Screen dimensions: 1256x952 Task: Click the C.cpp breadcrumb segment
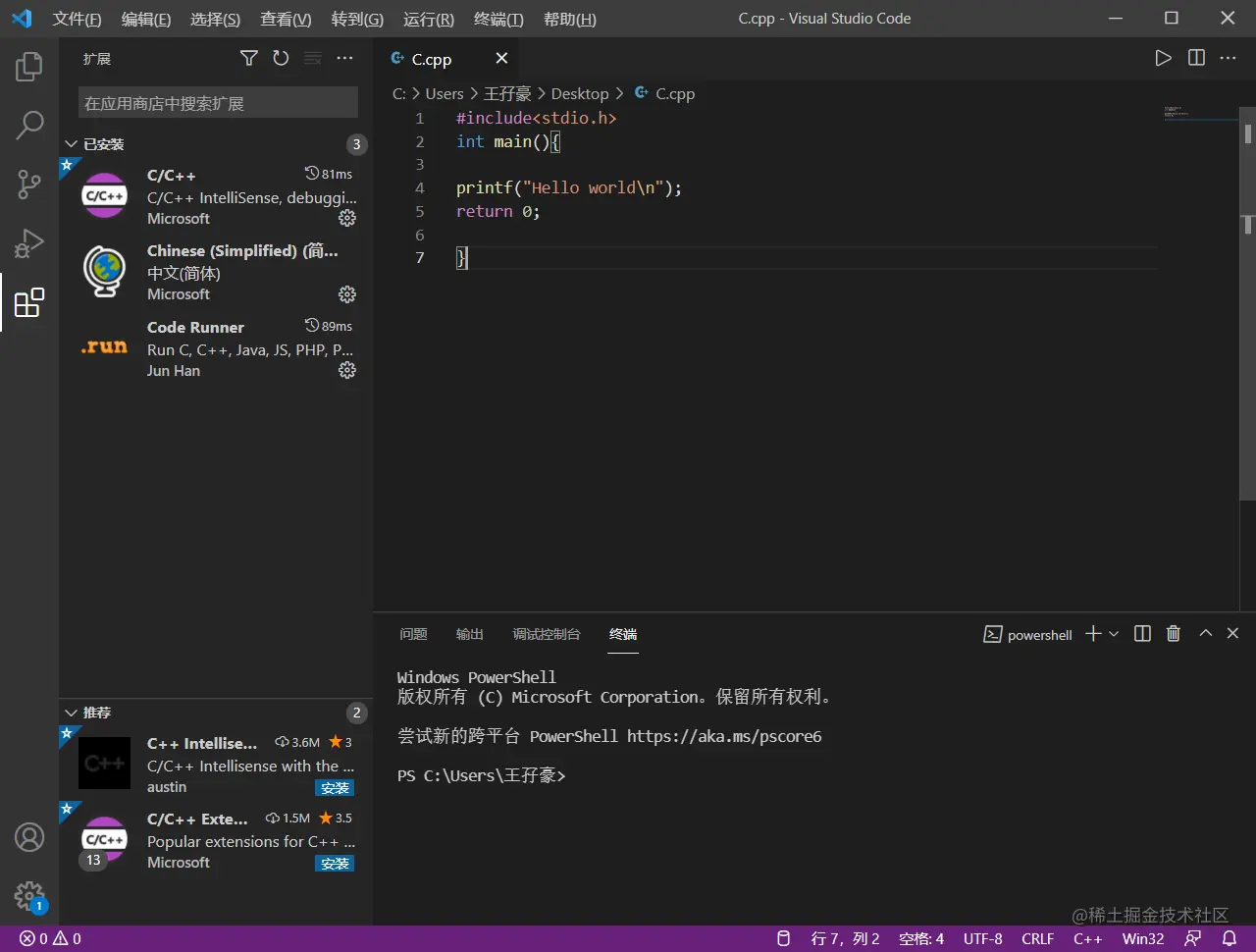pyautogui.click(x=665, y=93)
